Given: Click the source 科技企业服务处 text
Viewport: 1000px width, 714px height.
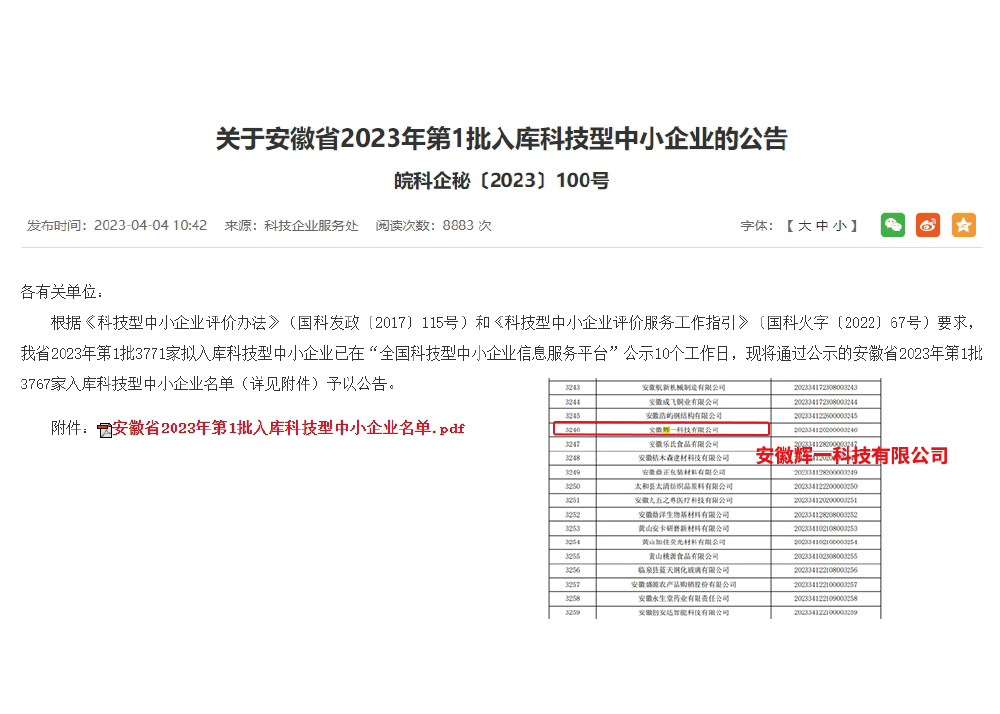Looking at the screenshot, I should click(x=311, y=226).
